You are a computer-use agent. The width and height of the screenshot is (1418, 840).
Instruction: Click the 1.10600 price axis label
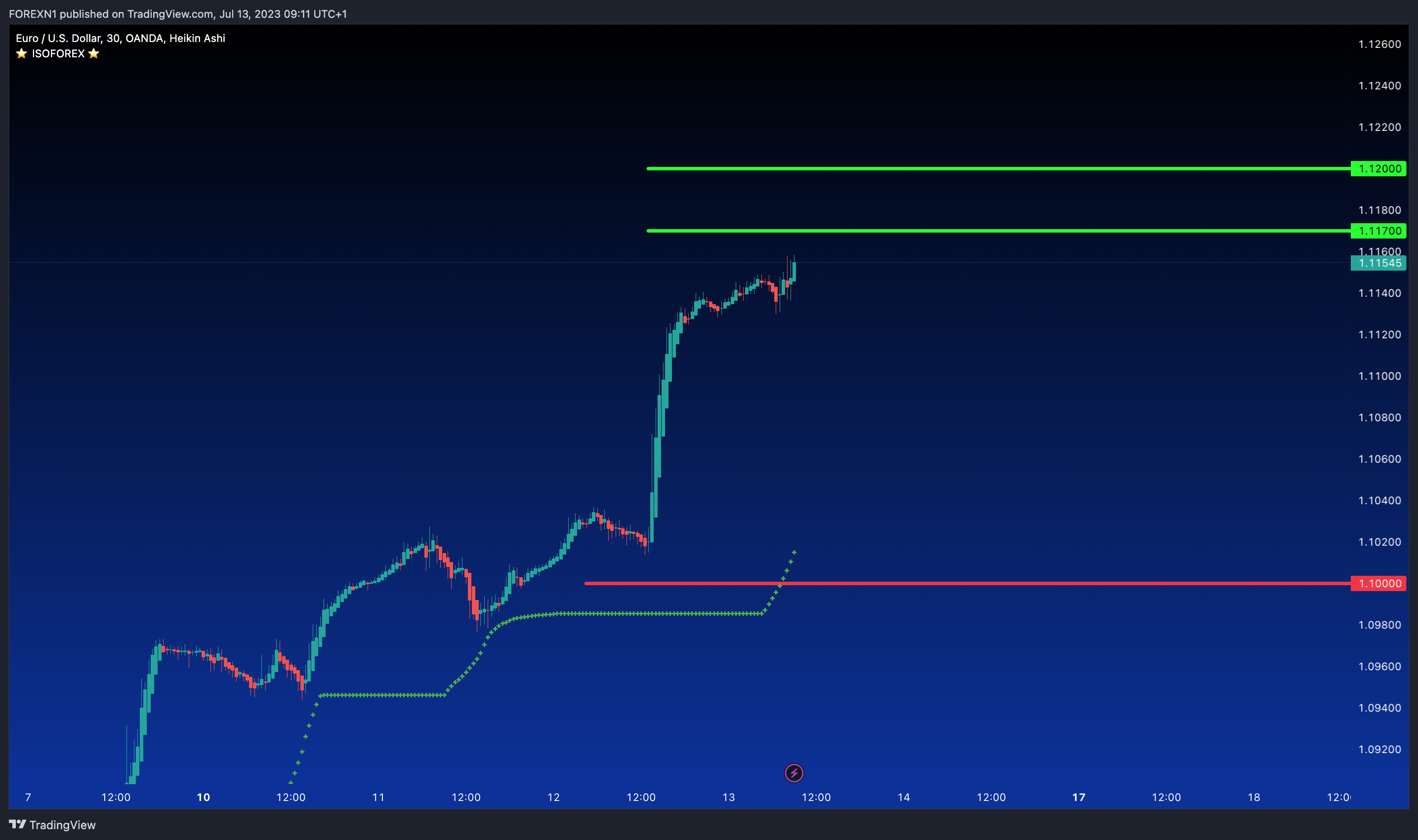[x=1379, y=459]
